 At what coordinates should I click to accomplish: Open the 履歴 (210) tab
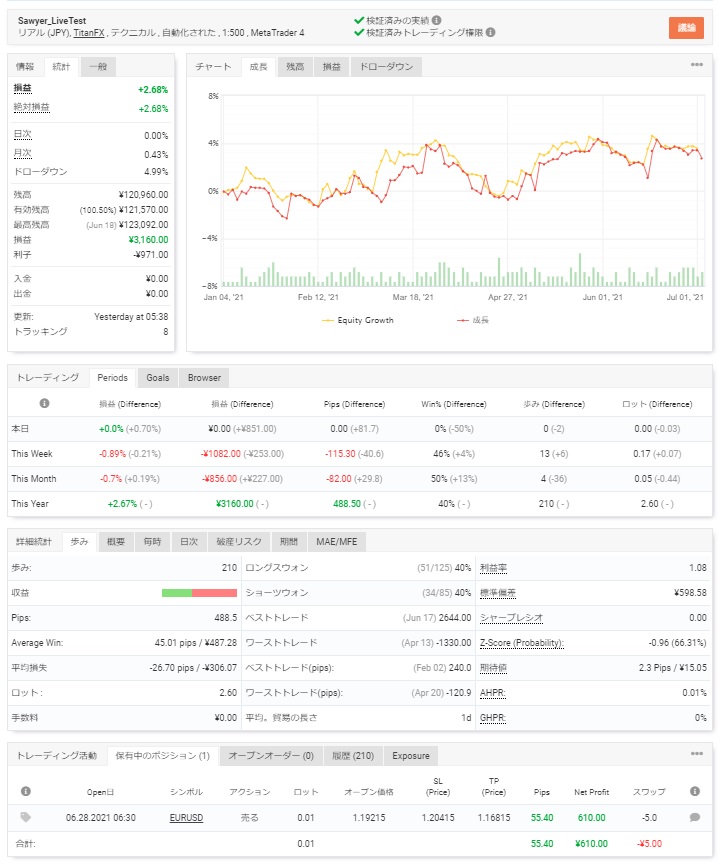click(x=352, y=756)
